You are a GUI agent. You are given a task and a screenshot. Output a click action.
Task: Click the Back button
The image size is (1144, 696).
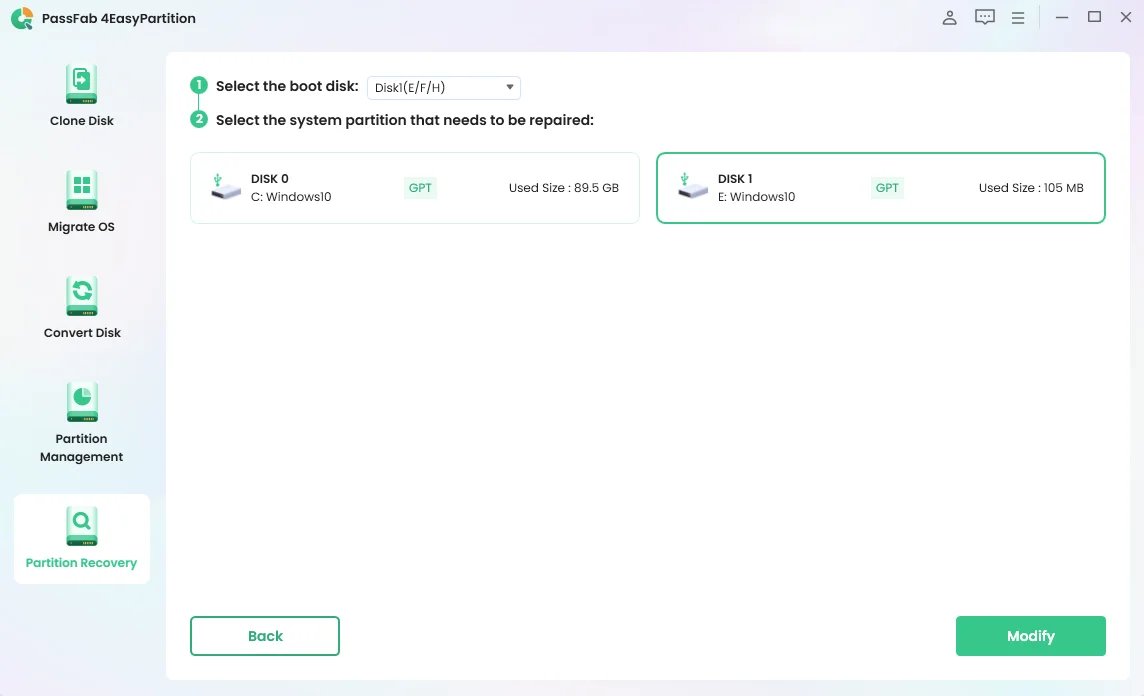coord(265,636)
